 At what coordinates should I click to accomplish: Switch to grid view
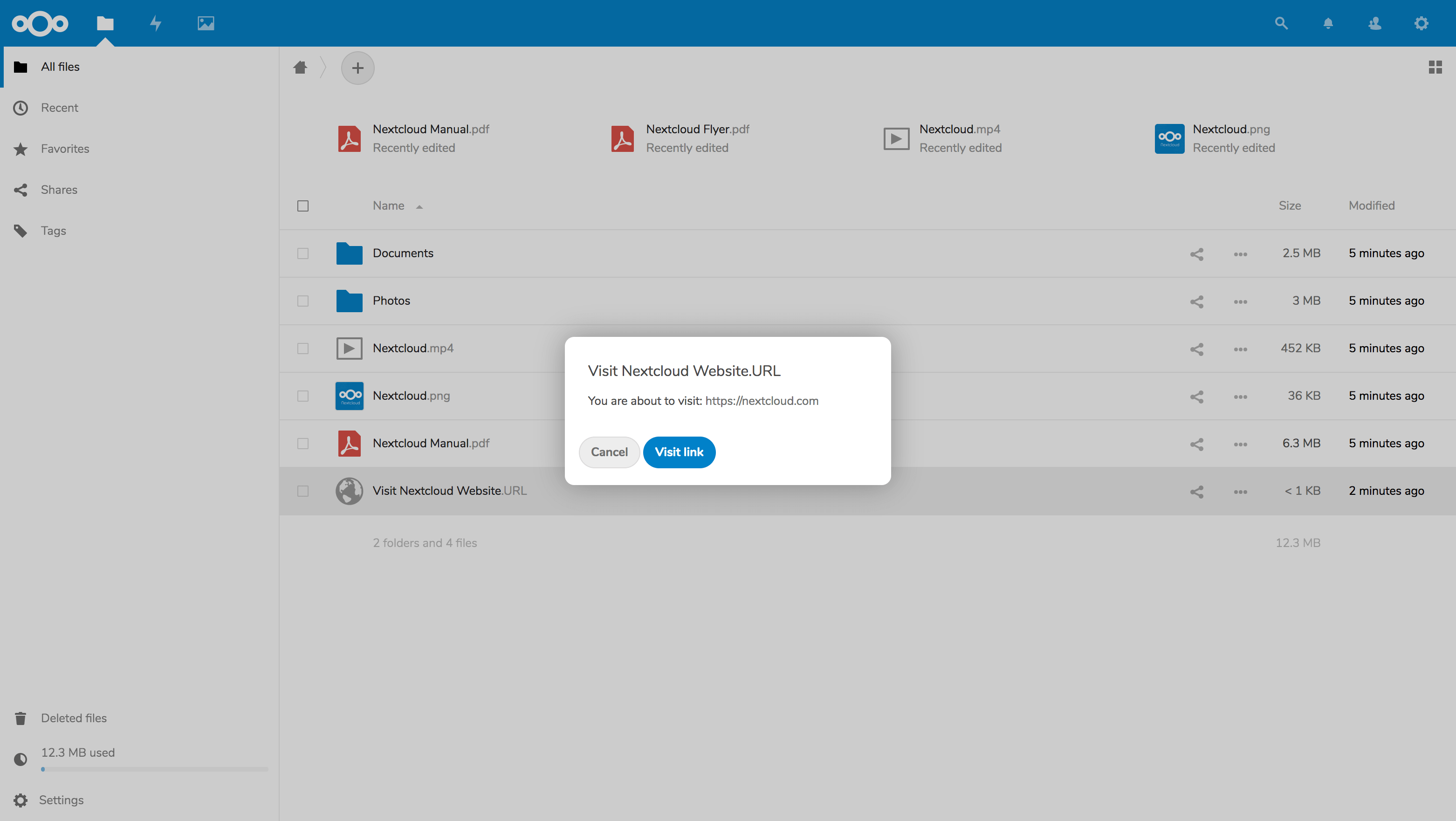1435,67
